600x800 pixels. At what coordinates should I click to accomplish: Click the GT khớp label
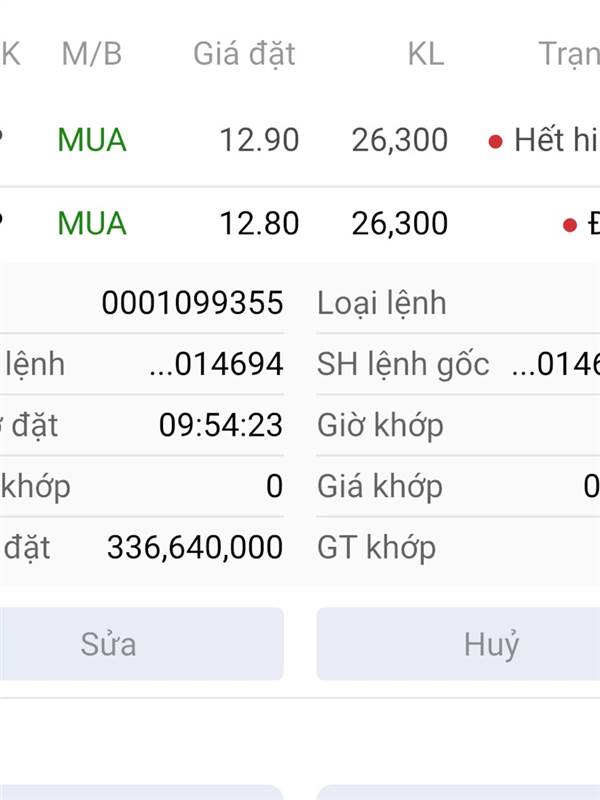[x=376, y=548]
